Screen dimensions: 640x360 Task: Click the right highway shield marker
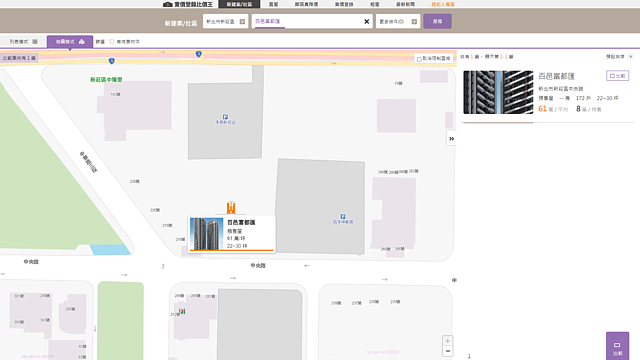[x=198, y=54]
